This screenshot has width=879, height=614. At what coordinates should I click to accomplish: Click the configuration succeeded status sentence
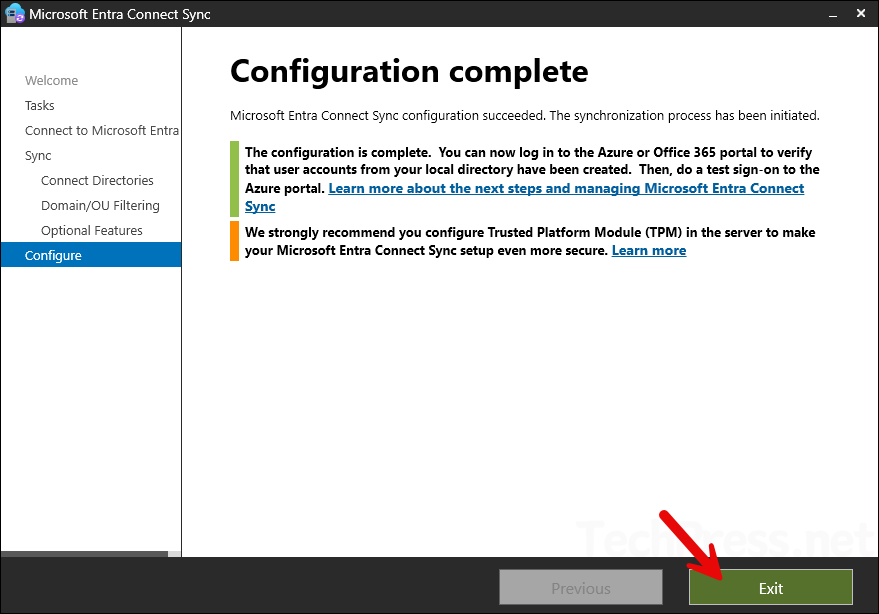525,116
